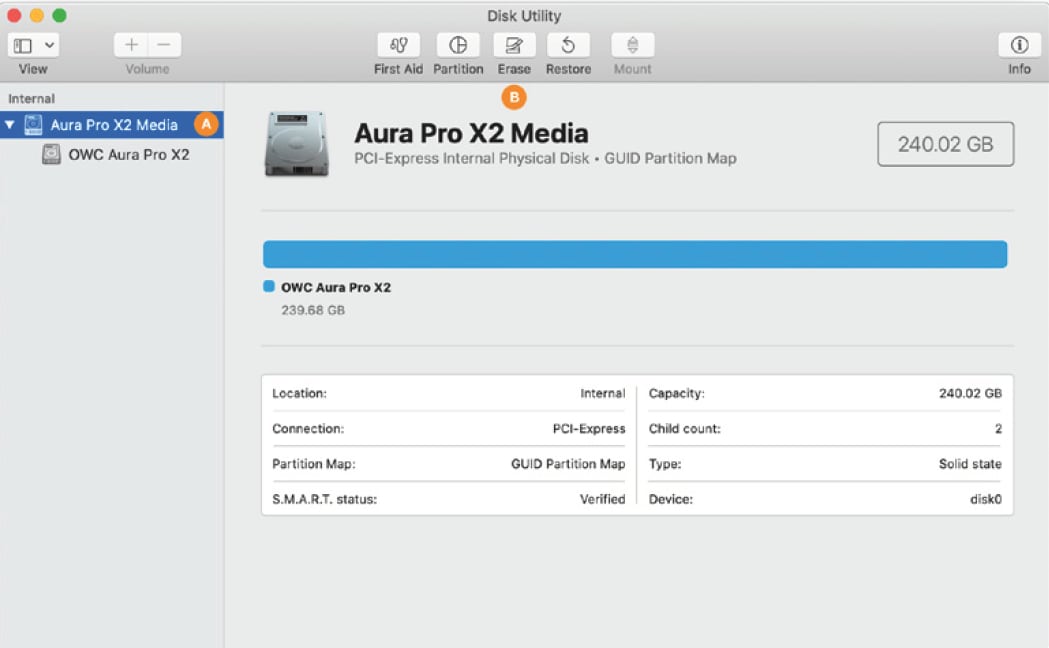Click the 240.02 GB capacity box
Image resolution: width=1049 pixels, height=648 pixels.
945,144
